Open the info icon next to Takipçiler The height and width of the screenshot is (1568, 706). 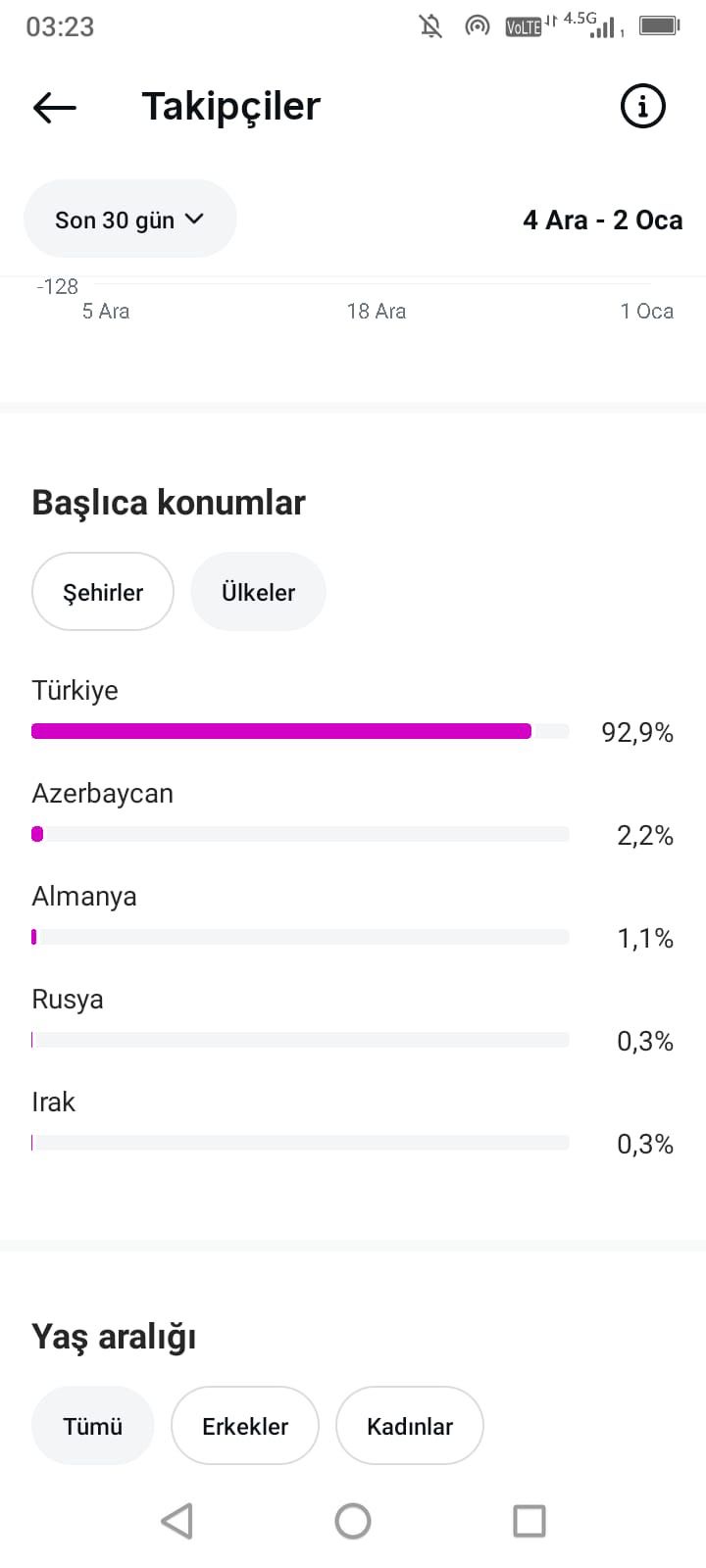(x=643, y=106)
